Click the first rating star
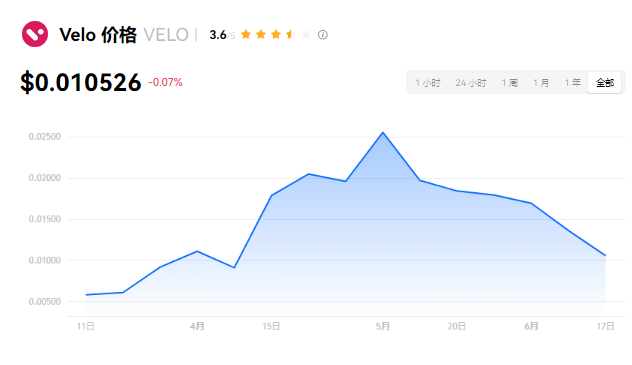 (246, 35)
